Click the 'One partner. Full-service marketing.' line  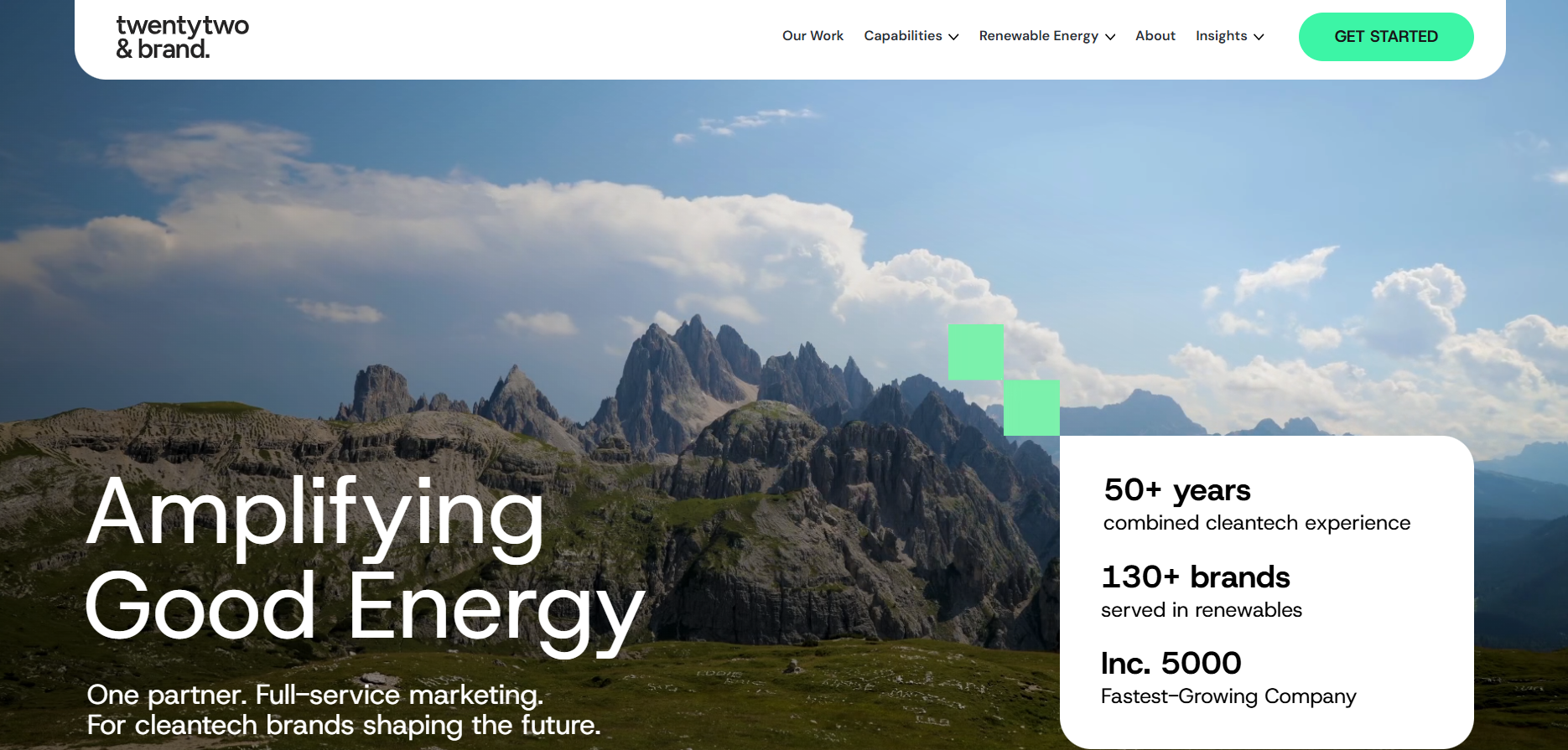(x=315, y=695)
